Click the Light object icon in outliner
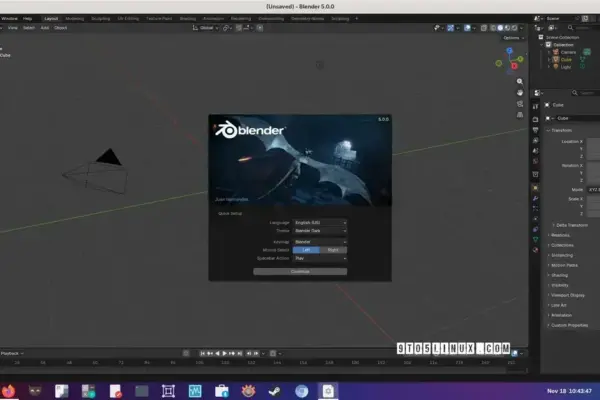The height and width of the screenshot is (400, 600). point(556,67)
